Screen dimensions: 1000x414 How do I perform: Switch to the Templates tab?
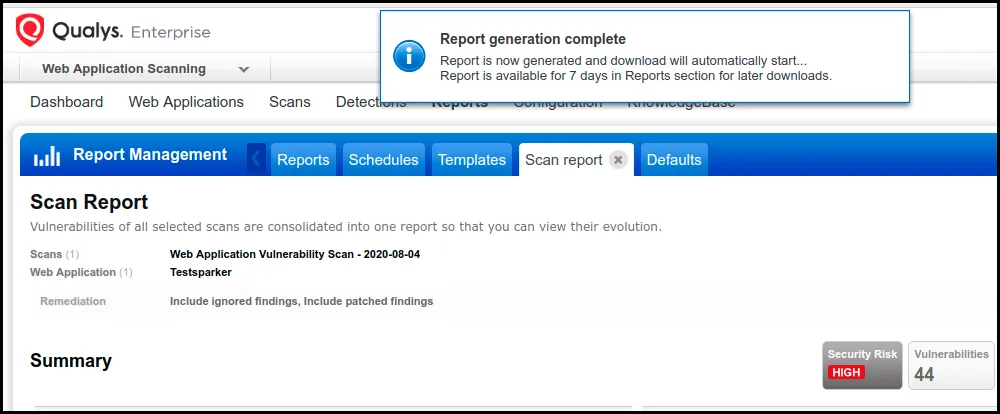[x=472, y=159]
